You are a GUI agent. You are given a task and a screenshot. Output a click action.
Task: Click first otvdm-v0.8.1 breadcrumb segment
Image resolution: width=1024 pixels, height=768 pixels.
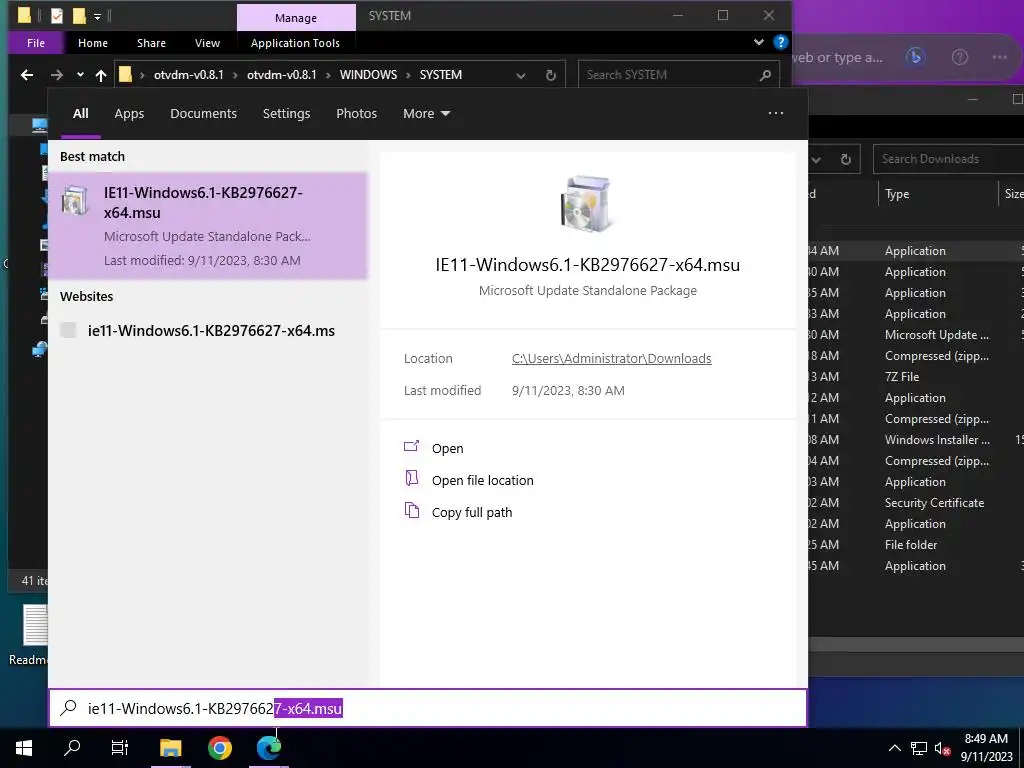pyautogui.click(x=189, y=74)
